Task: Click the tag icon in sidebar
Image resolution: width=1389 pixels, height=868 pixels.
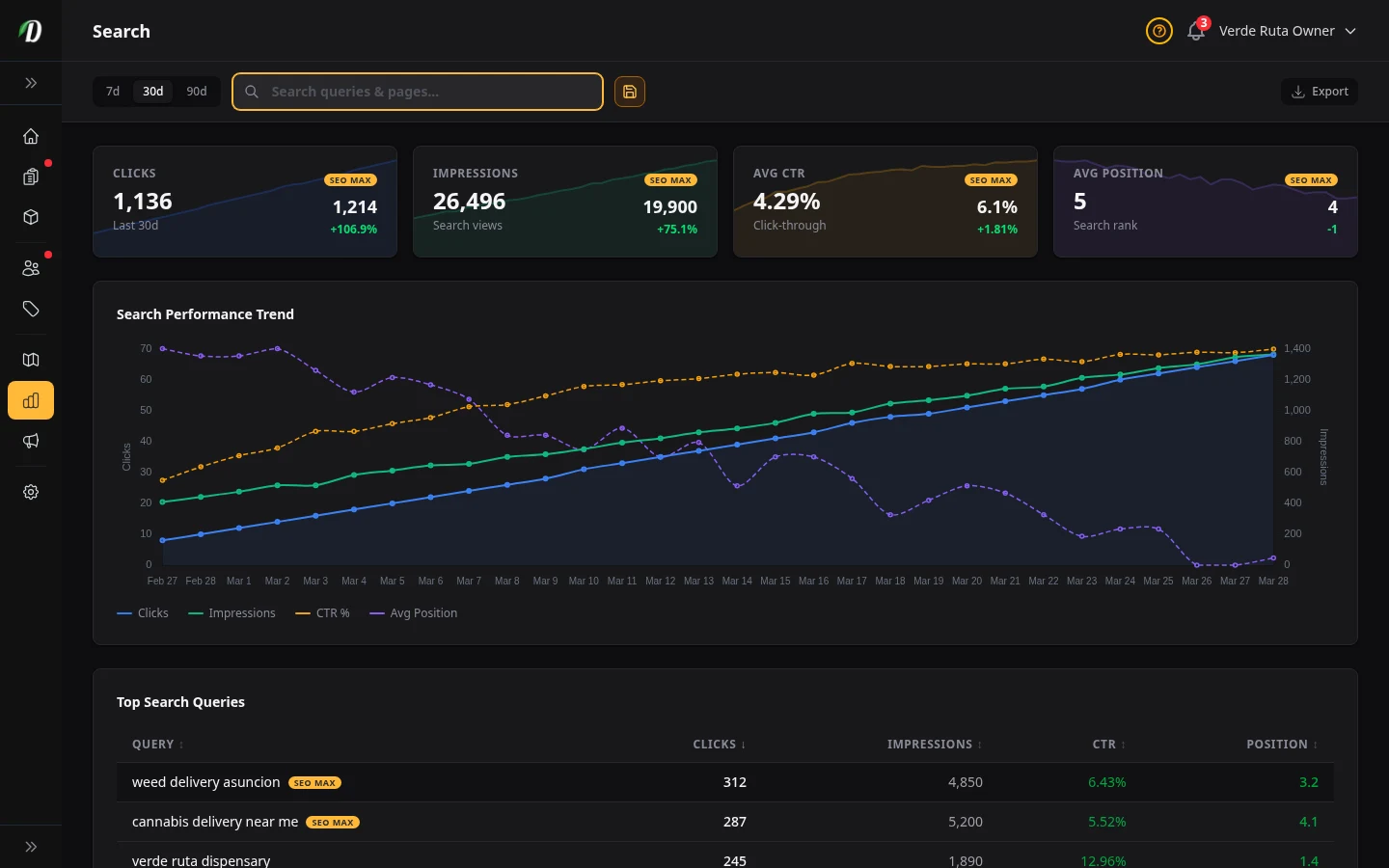Action: coord(31,309)
